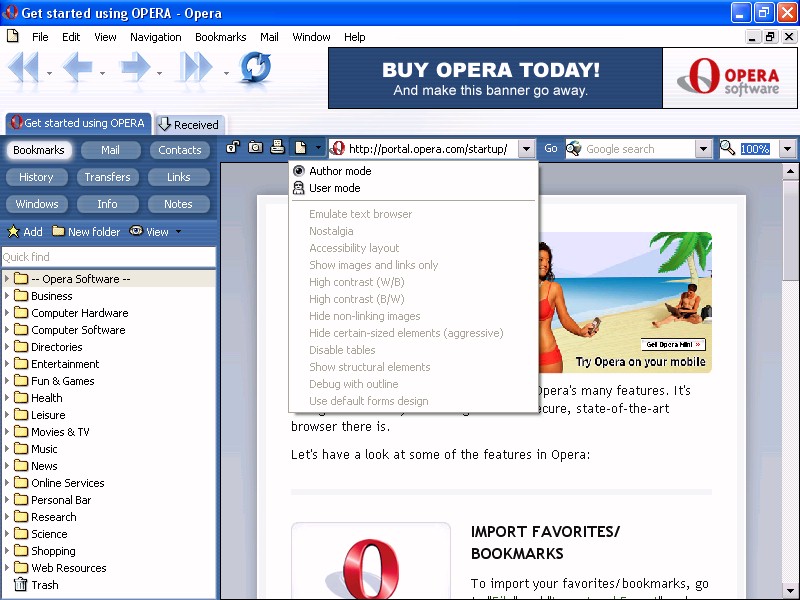Open the Transfers panel button
Screen dimensions: 800x600
point(107,177)
